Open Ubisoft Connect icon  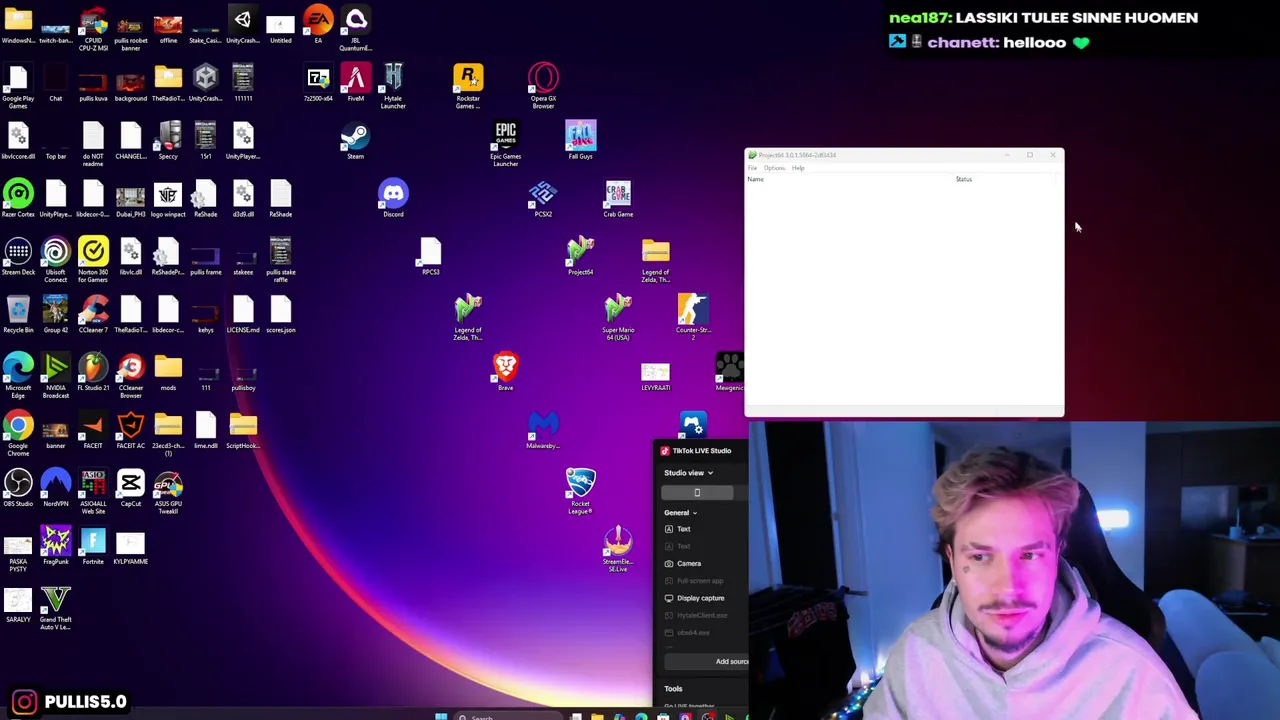click(x=56, y=260)
